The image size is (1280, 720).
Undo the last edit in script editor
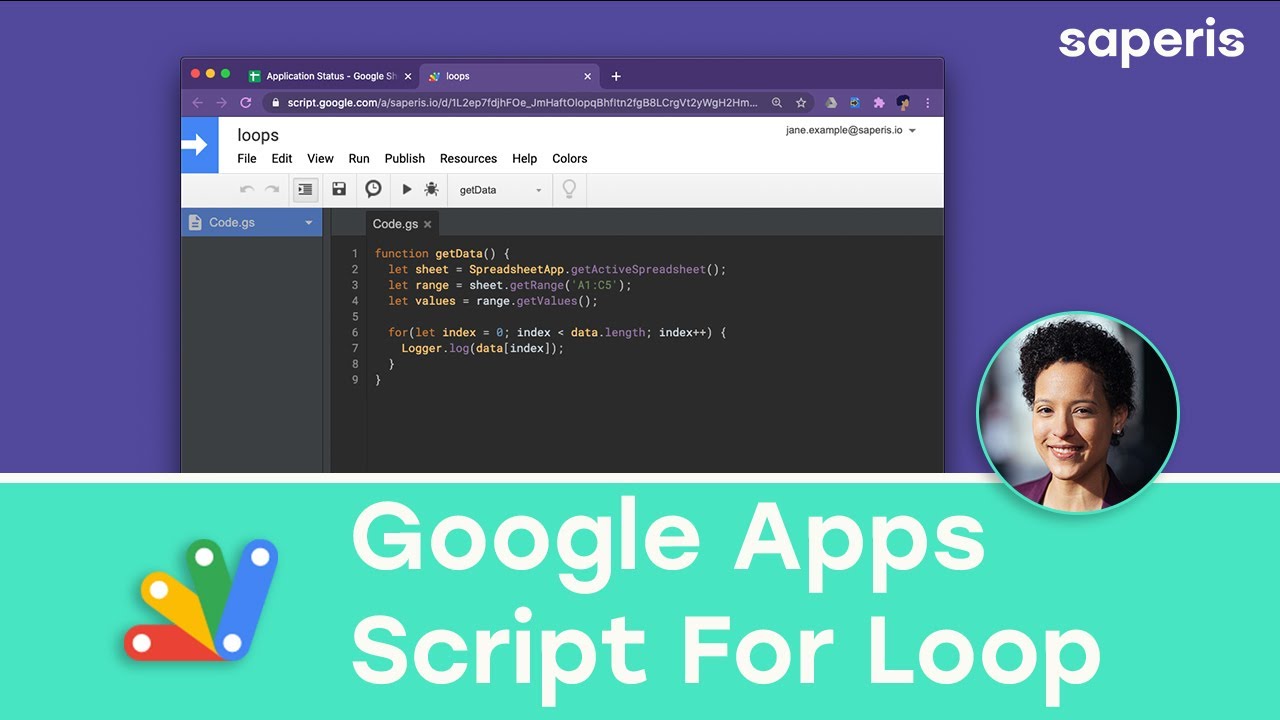pyautogui.click(x=246, y=189)
